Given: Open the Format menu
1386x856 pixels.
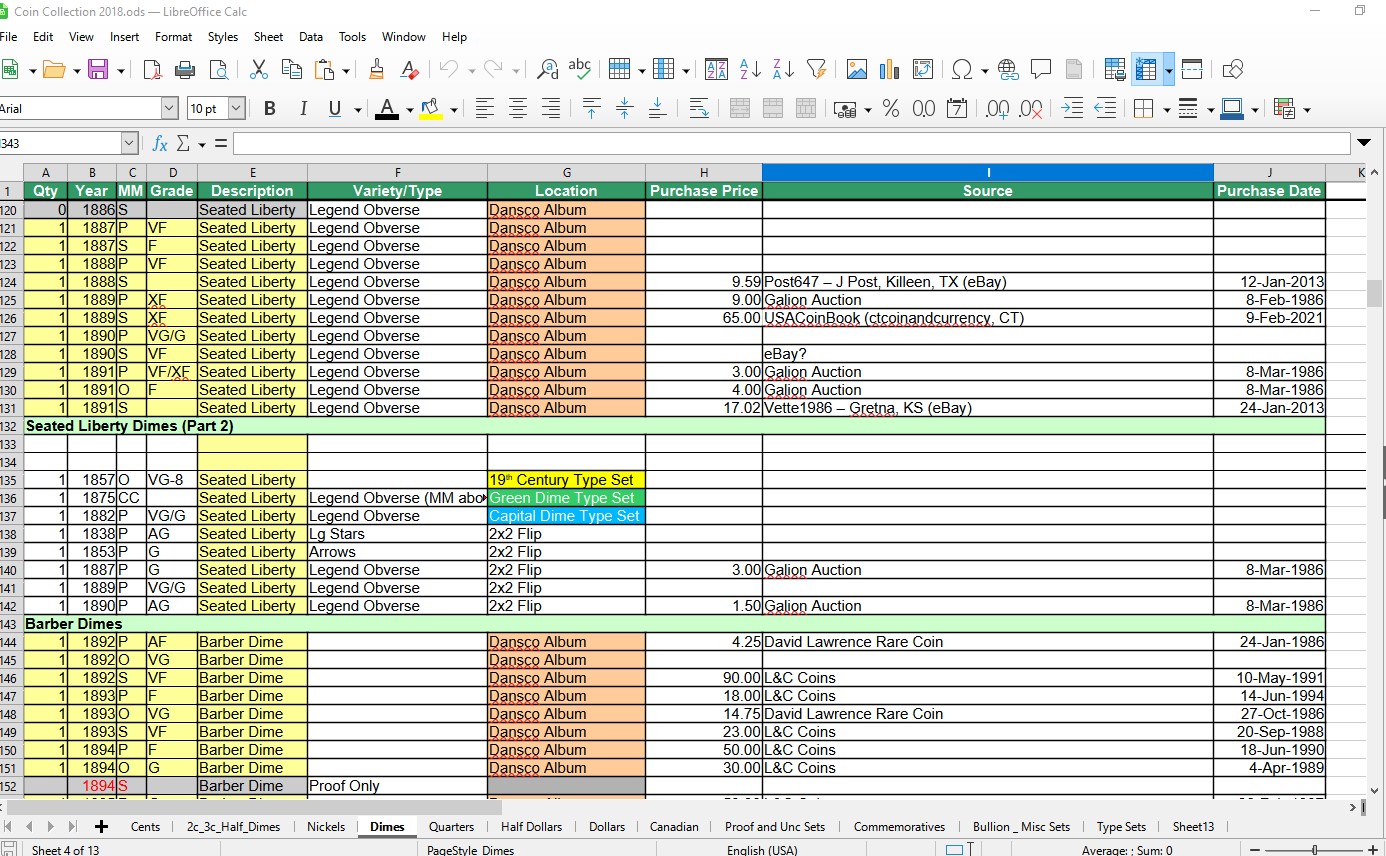Looking at the screenshot, I should pos(173,37).
